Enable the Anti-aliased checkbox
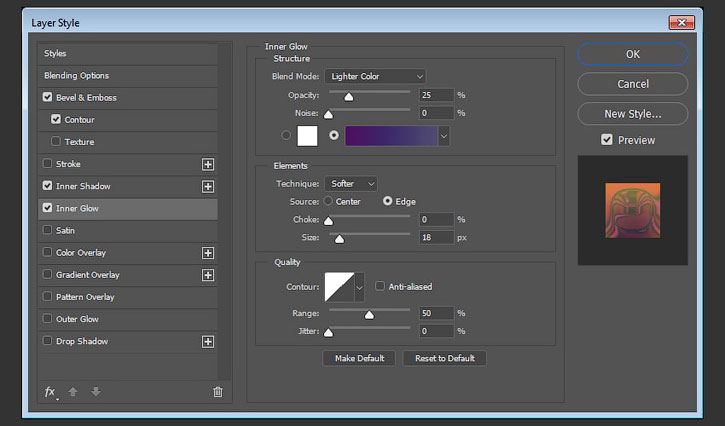725x426 pixels. [380, 286]
